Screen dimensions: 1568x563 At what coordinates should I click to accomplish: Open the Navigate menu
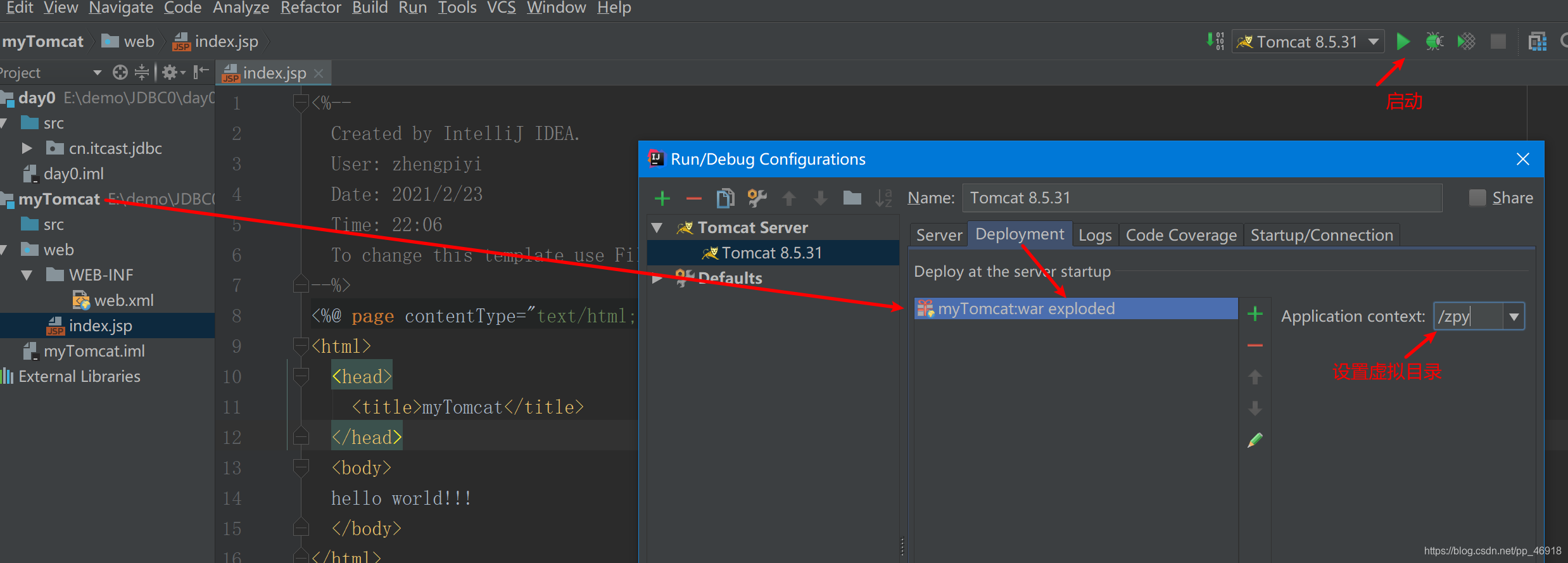pos(121,8)
